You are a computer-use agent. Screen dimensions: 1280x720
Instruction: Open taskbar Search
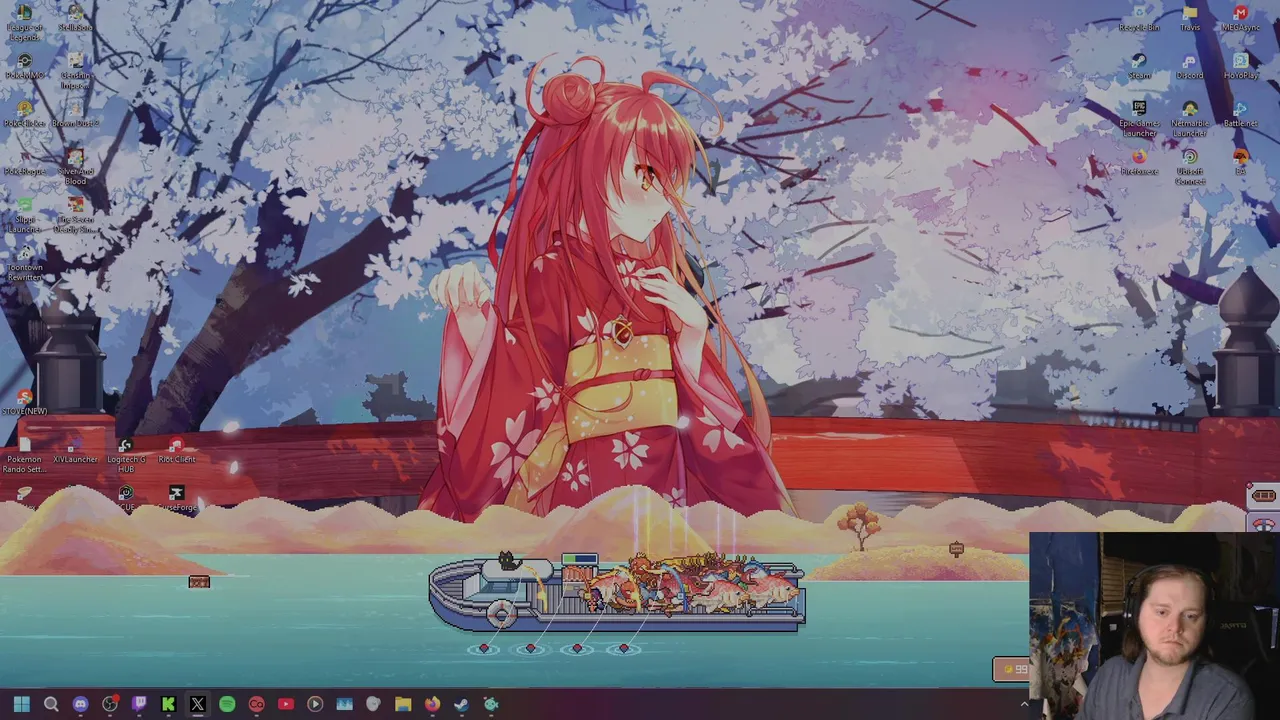(51, 704)
